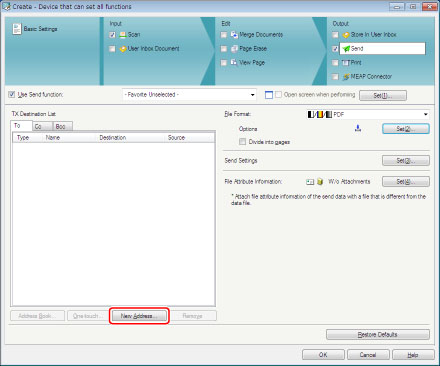Click the Merge Documents icon

tap(234, 35)
